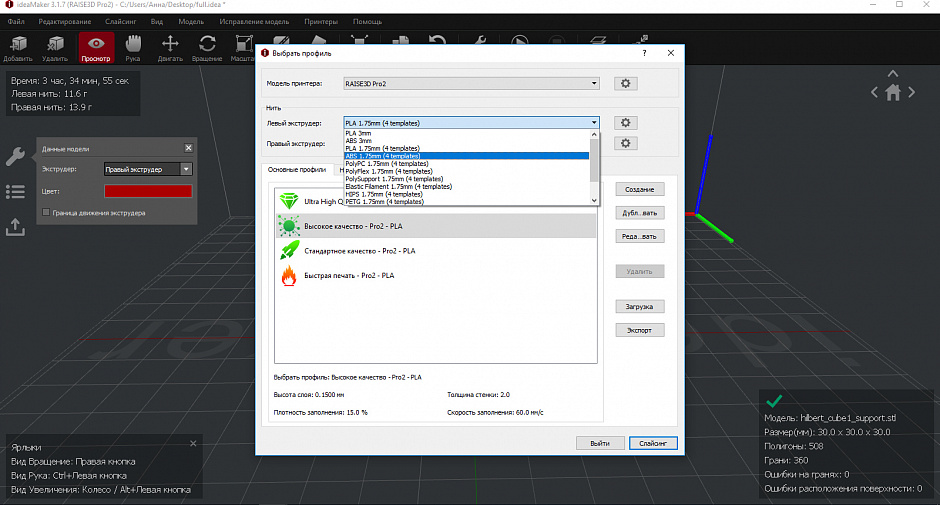
Task: Open the Редактирование menu
Action: tap(65, 22)
